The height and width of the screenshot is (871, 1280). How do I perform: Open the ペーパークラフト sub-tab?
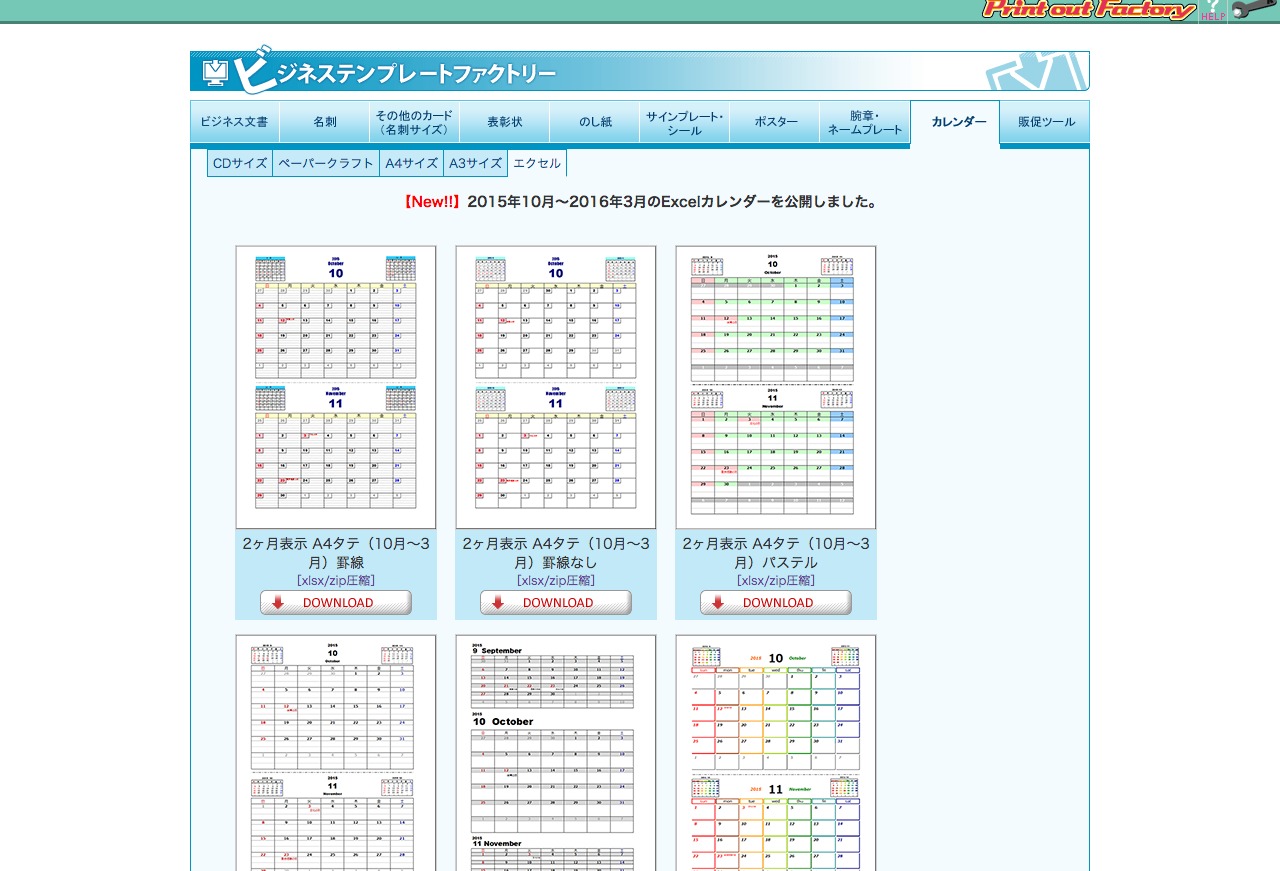click(326, 163)
